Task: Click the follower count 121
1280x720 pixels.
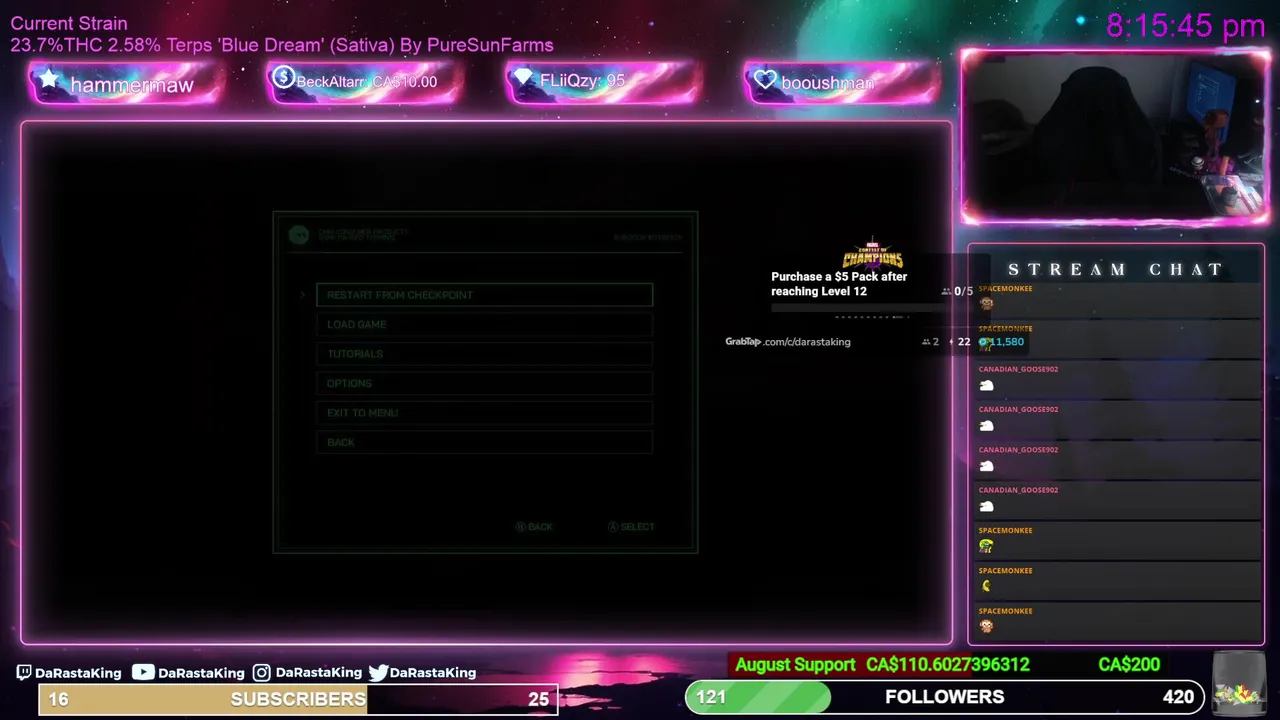Action: [711, 697]
